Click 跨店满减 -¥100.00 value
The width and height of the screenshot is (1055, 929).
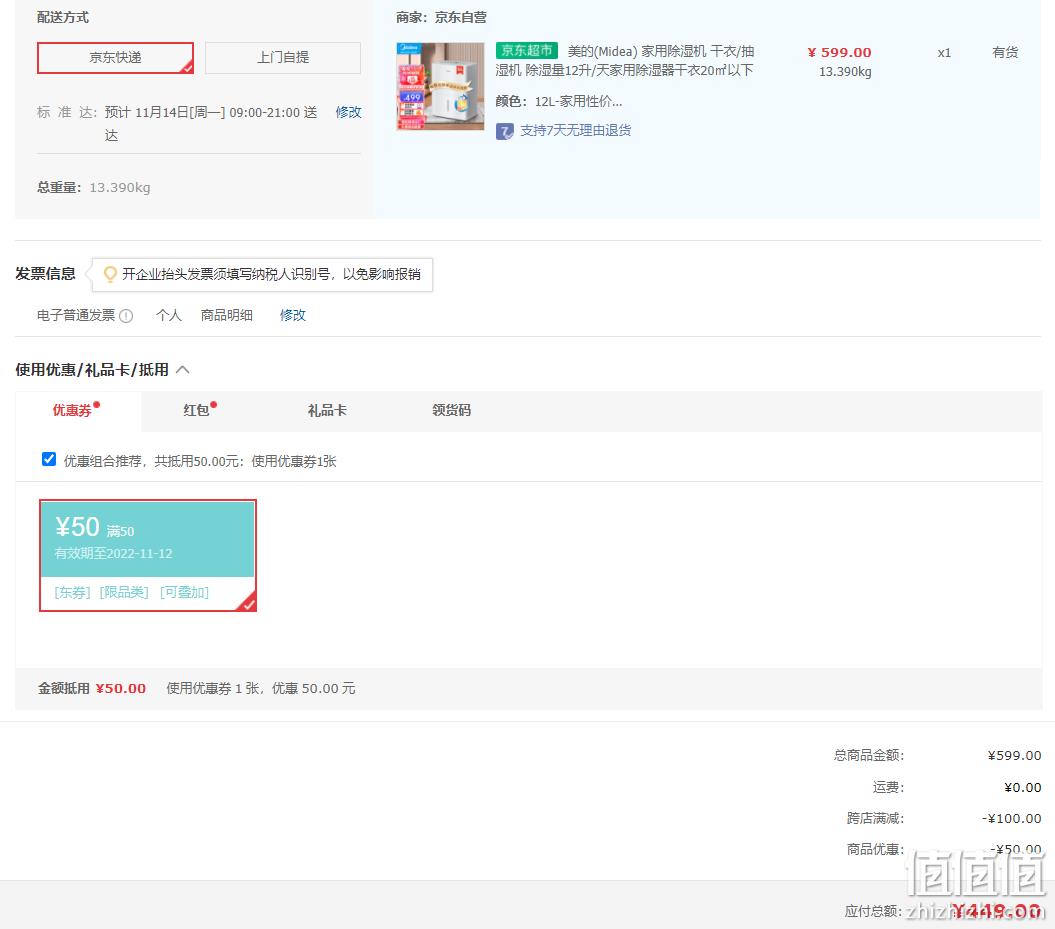[x=1011, y=819]
